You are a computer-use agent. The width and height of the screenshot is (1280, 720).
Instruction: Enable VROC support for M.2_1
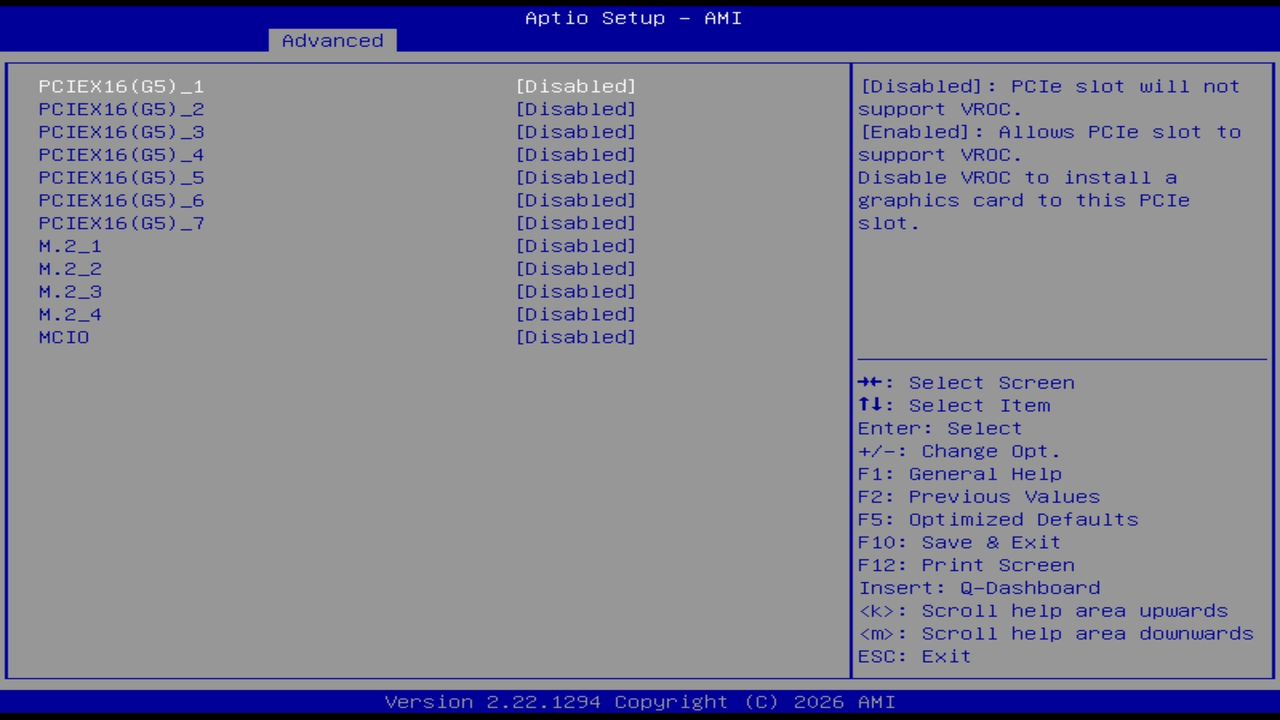coord(576,245)
